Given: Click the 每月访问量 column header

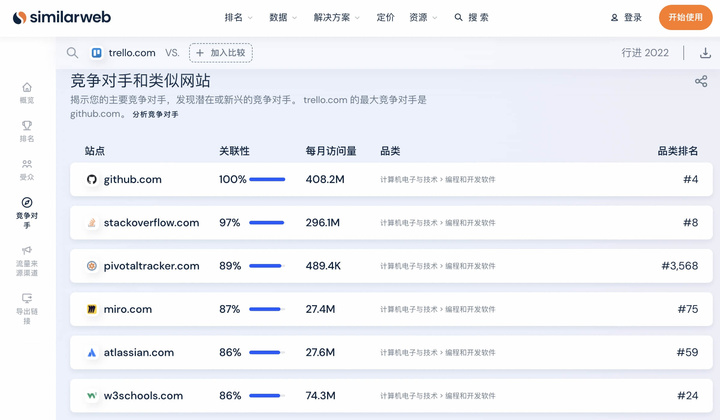Looking at the screenshot, I should click(x=331, y=151).
